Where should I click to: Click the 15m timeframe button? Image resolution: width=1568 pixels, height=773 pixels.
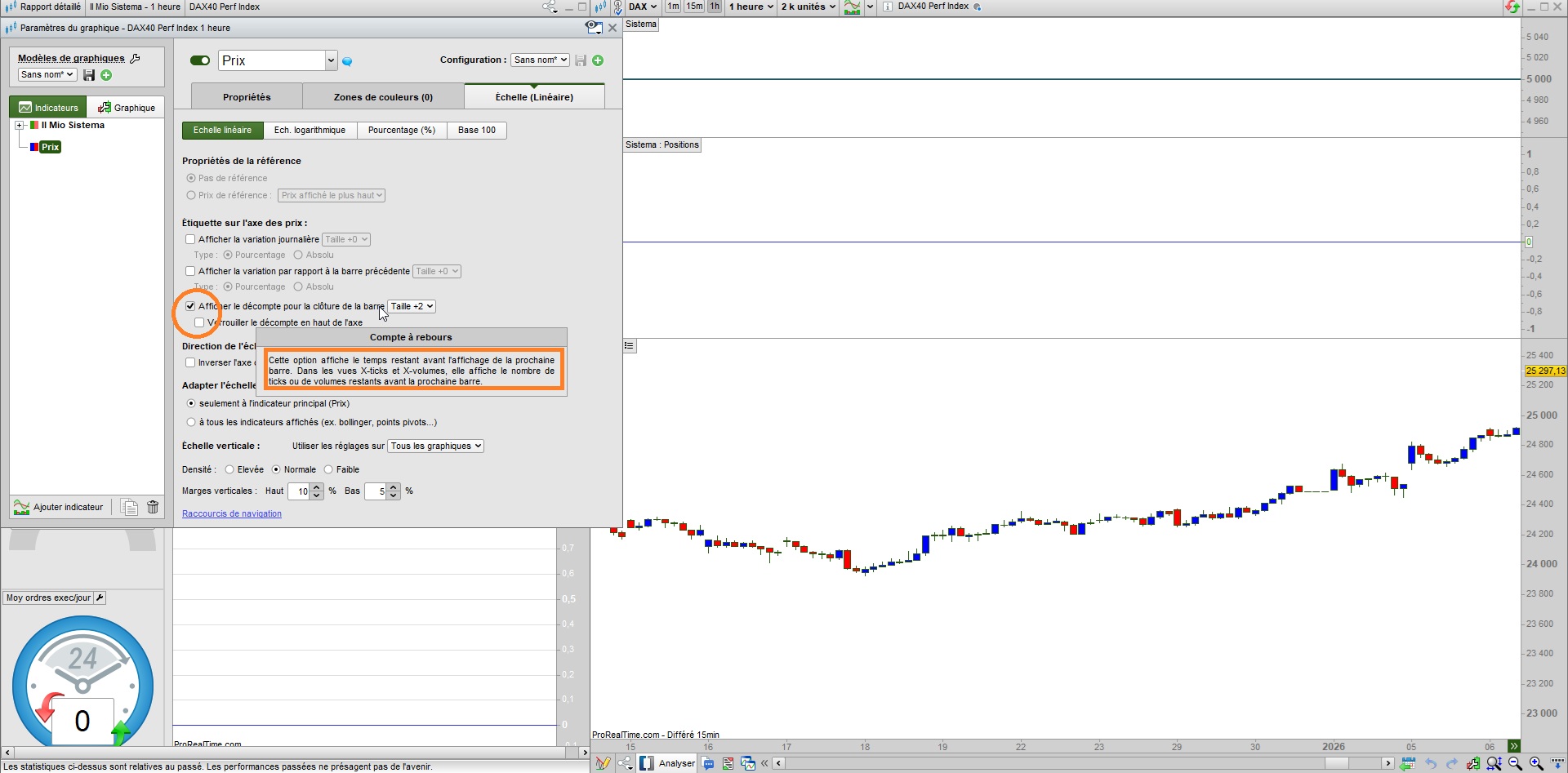tap(694, 7)
